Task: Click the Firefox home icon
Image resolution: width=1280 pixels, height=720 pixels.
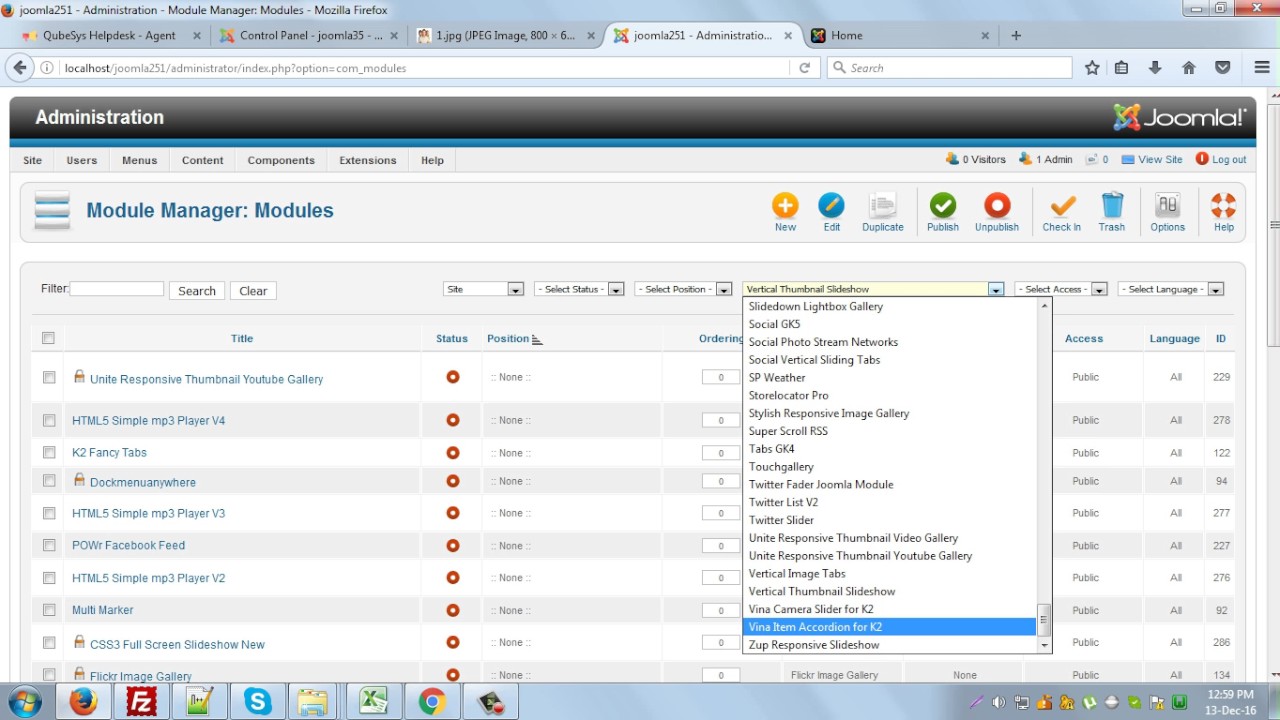Action: pyautogui.click(x=1189, y=68)
